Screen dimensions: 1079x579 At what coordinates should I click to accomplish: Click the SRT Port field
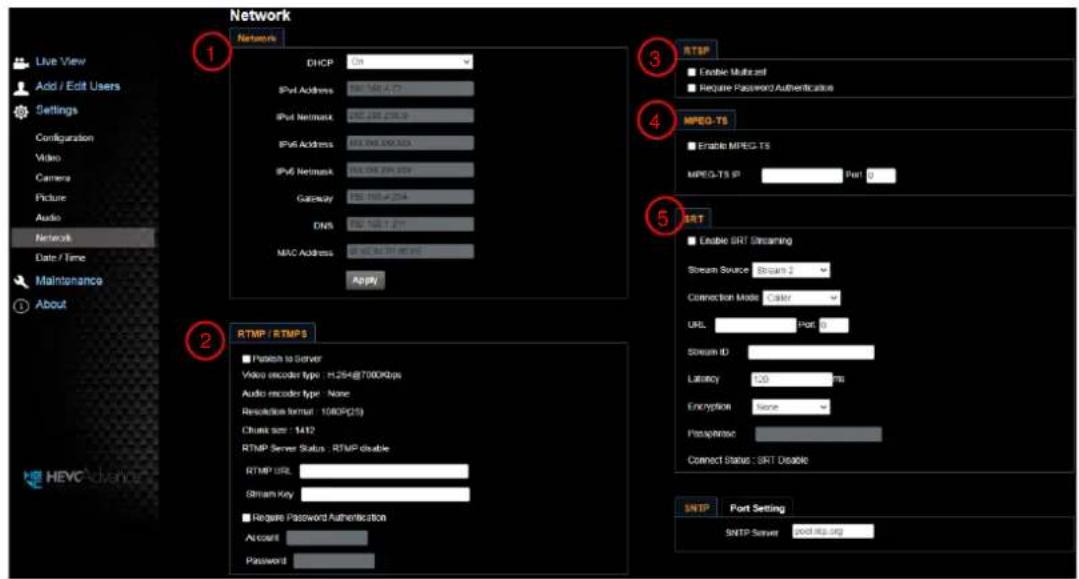(833, 325)
